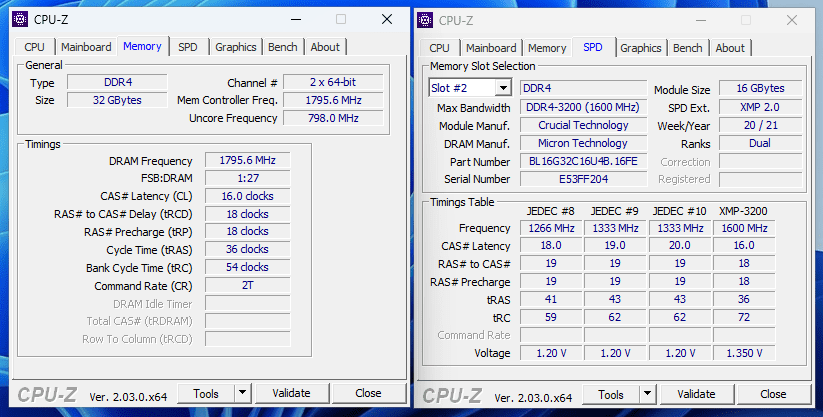Click Cycle Time (tRAS) 36 clocks value
The image size is (823, 417).
[247, 249]
